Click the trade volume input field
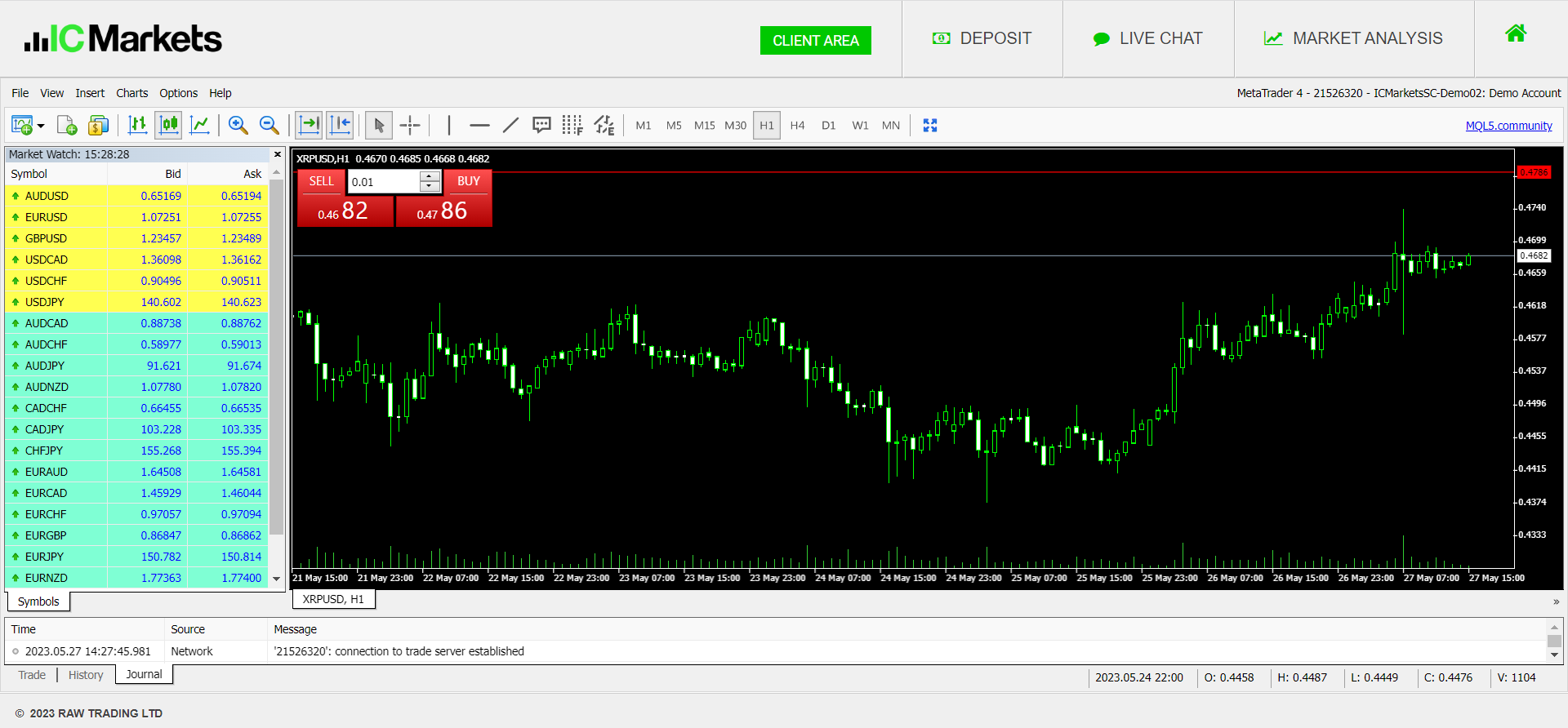The image size is (1568, 728). (384, 181)
